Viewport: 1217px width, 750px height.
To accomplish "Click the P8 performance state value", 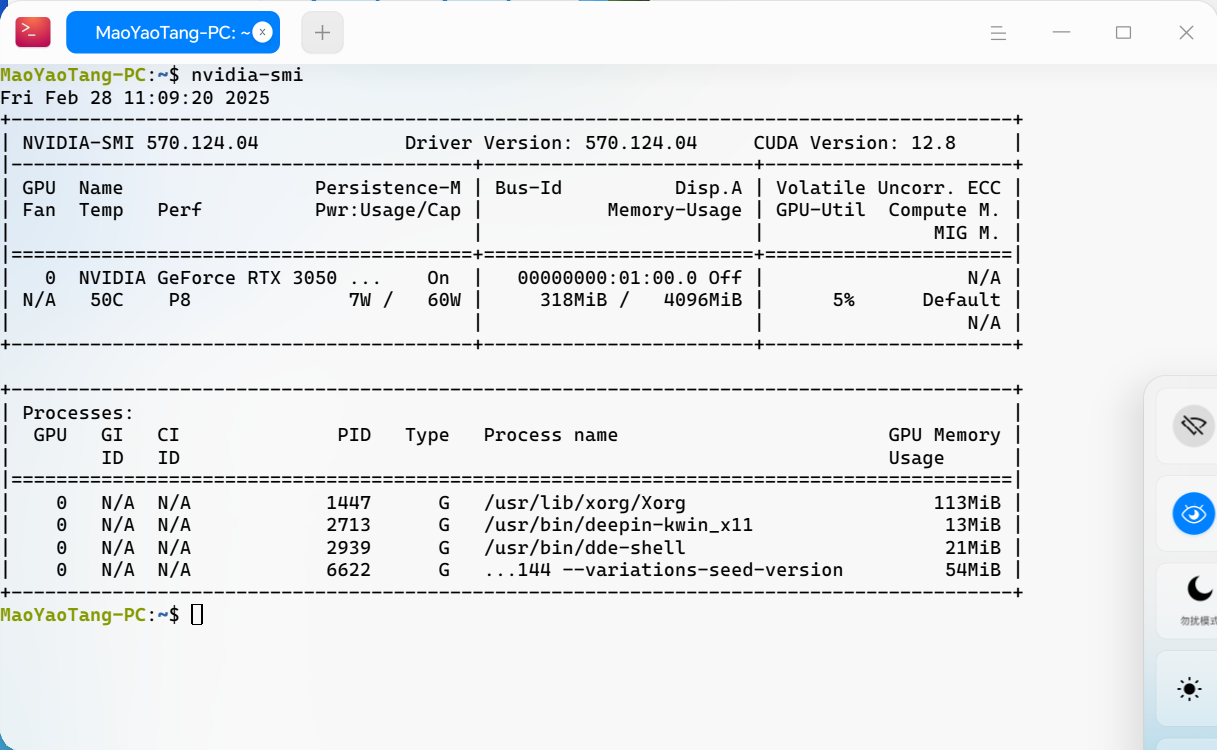I will 180,300.
